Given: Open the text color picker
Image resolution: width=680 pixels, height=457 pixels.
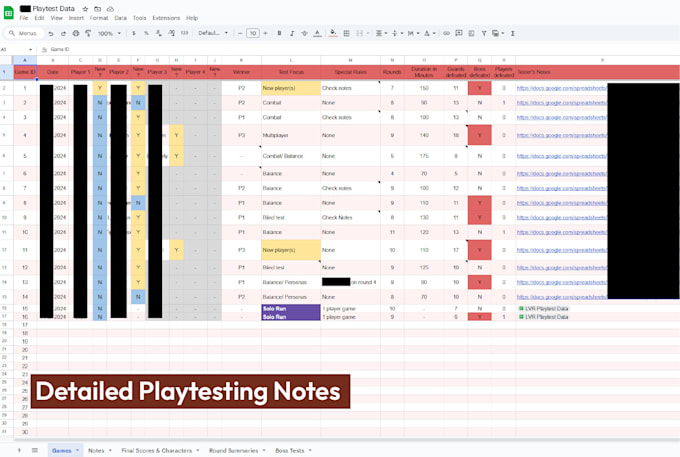Looking at the screenshot, I should coord(317,33).
